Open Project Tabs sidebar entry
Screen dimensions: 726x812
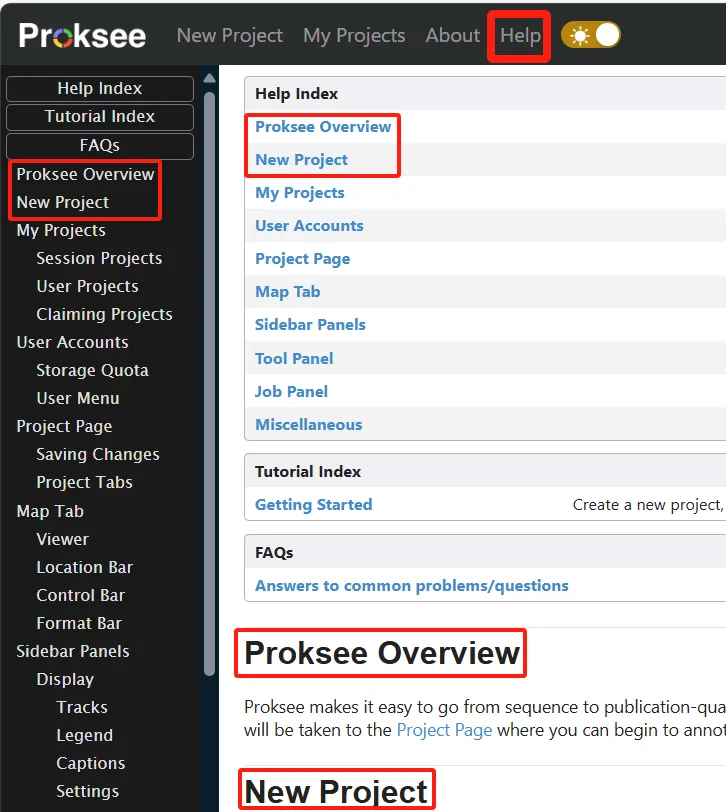tap(84, 482)
